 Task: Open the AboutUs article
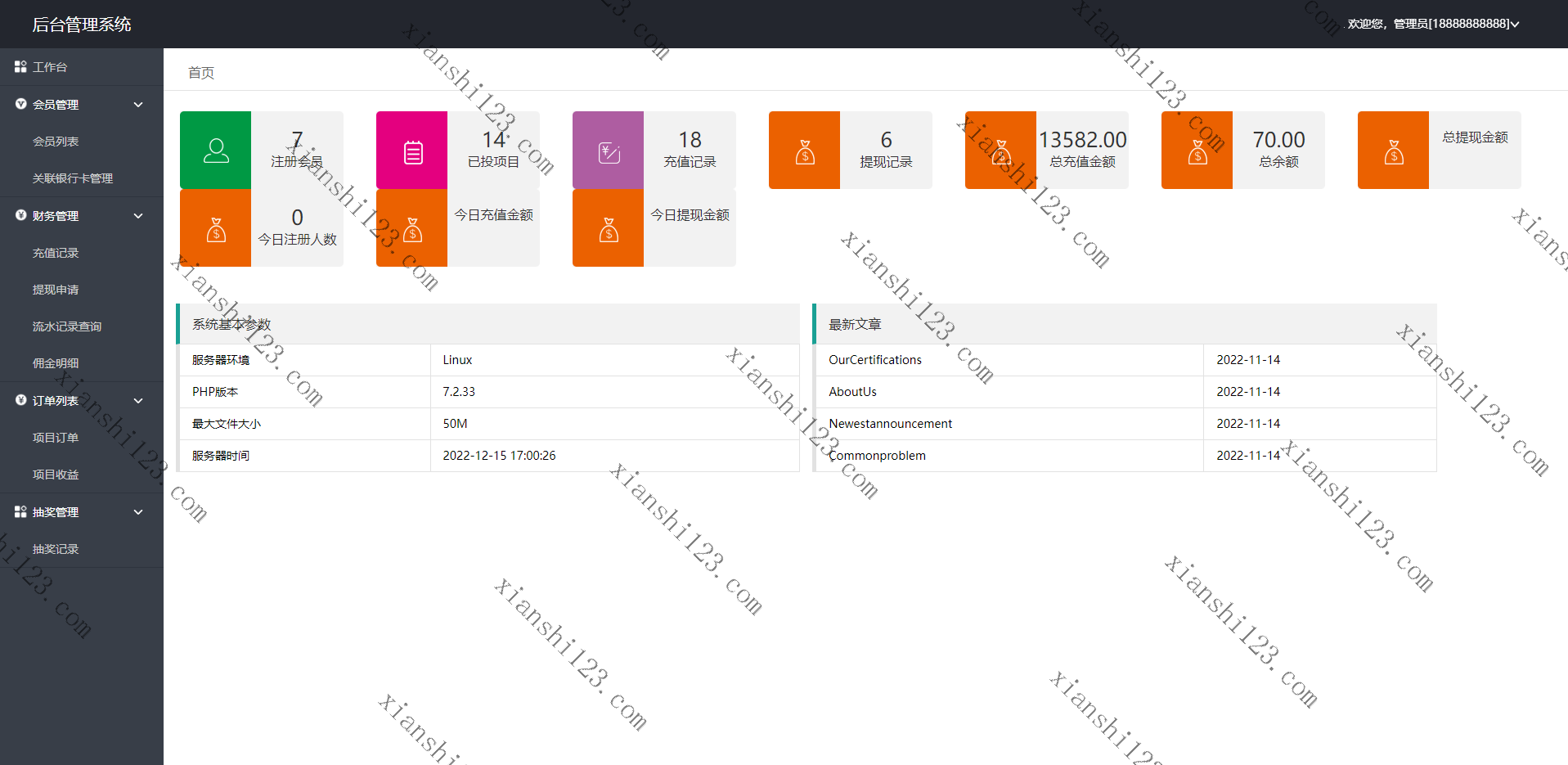[x=852, y=392]
